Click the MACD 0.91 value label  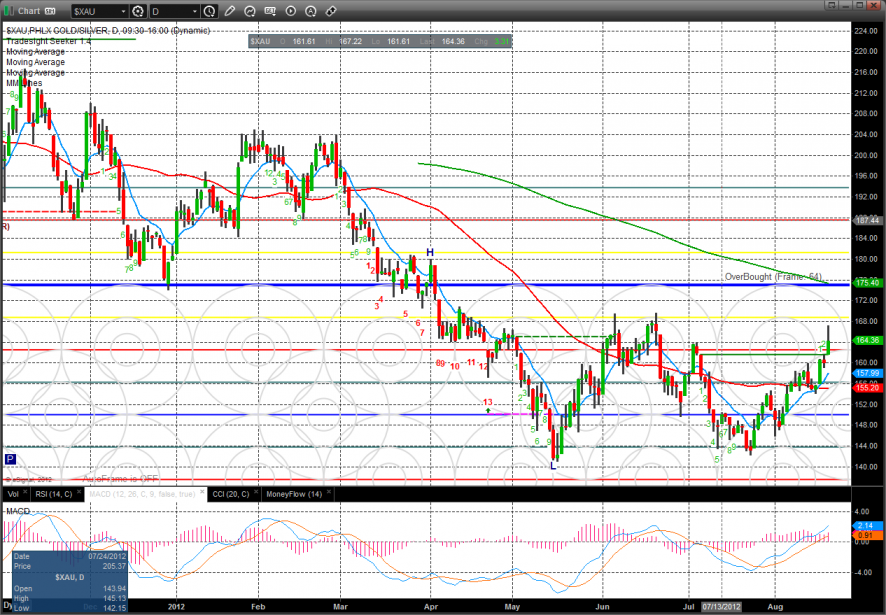pos(866,535)
